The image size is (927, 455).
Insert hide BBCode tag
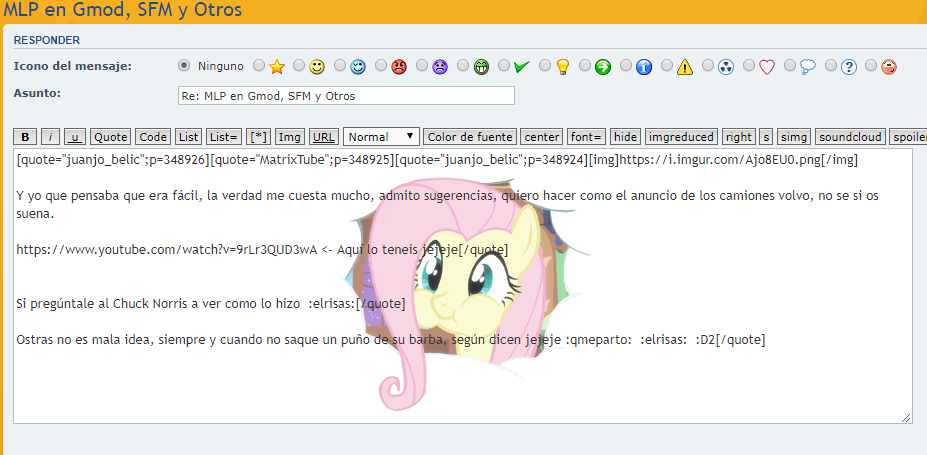625,137
